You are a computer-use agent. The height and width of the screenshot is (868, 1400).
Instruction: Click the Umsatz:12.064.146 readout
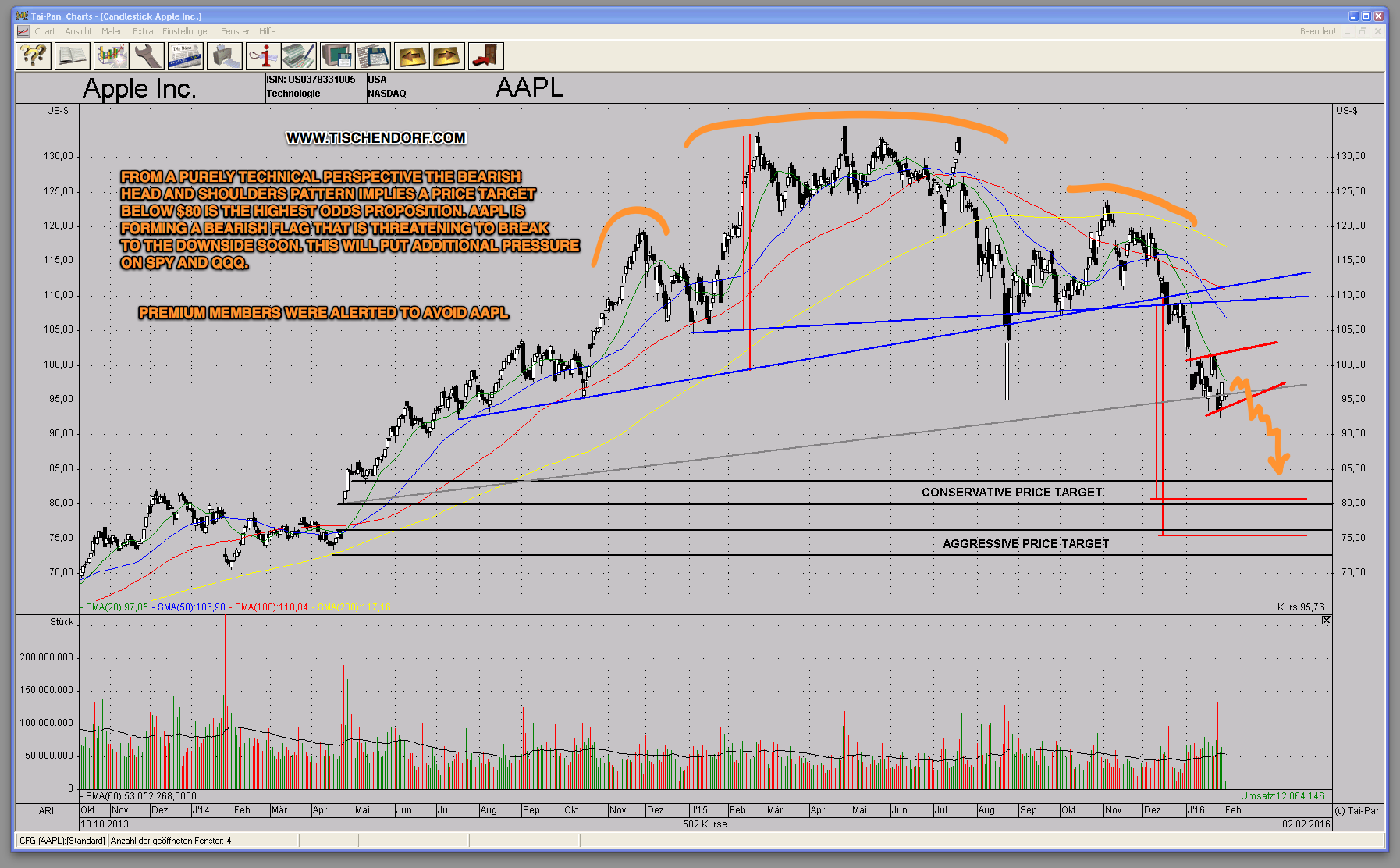[x=1282, y=796]
